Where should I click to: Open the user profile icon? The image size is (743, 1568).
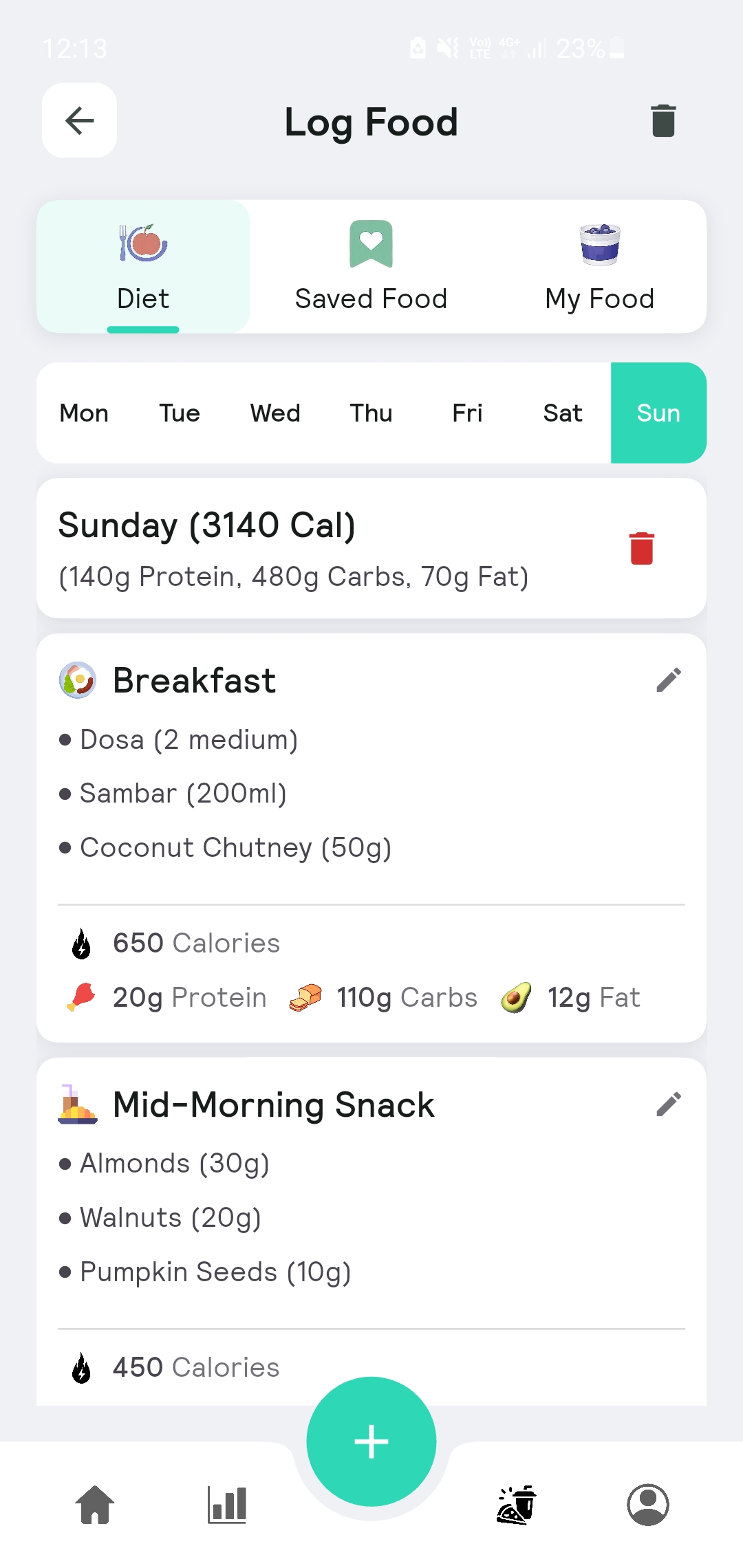pos(647,1505)
